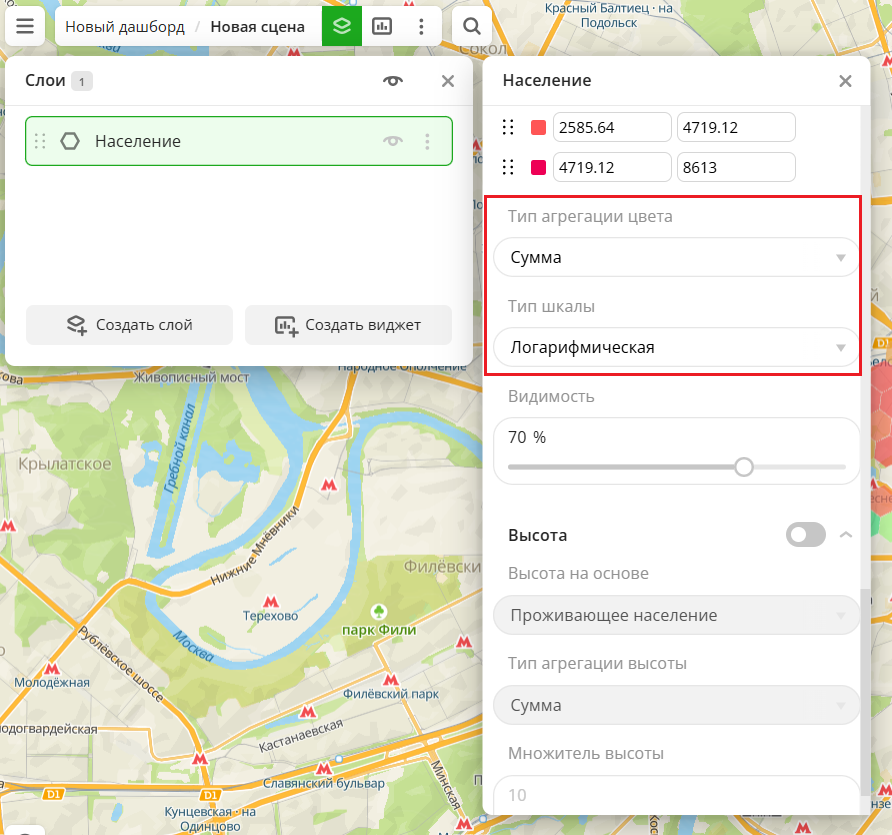Enable the Высота toggle switch
The width and height of the screenshot is (892, 835).
806,535
